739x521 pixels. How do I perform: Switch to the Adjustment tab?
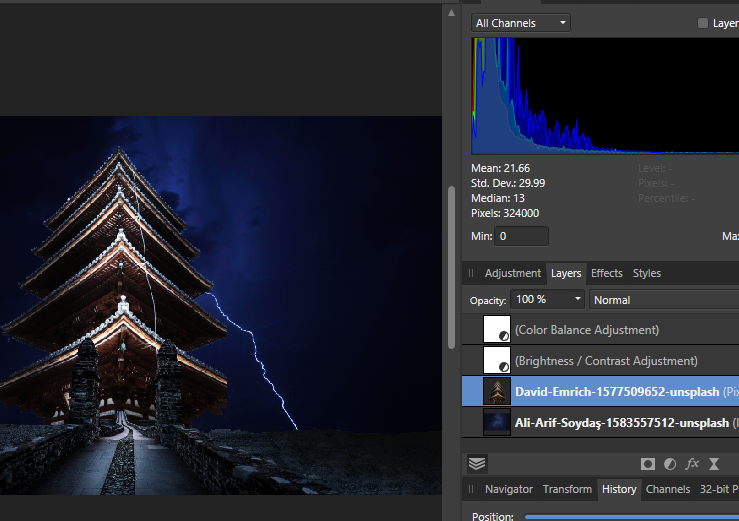point(513,273)
